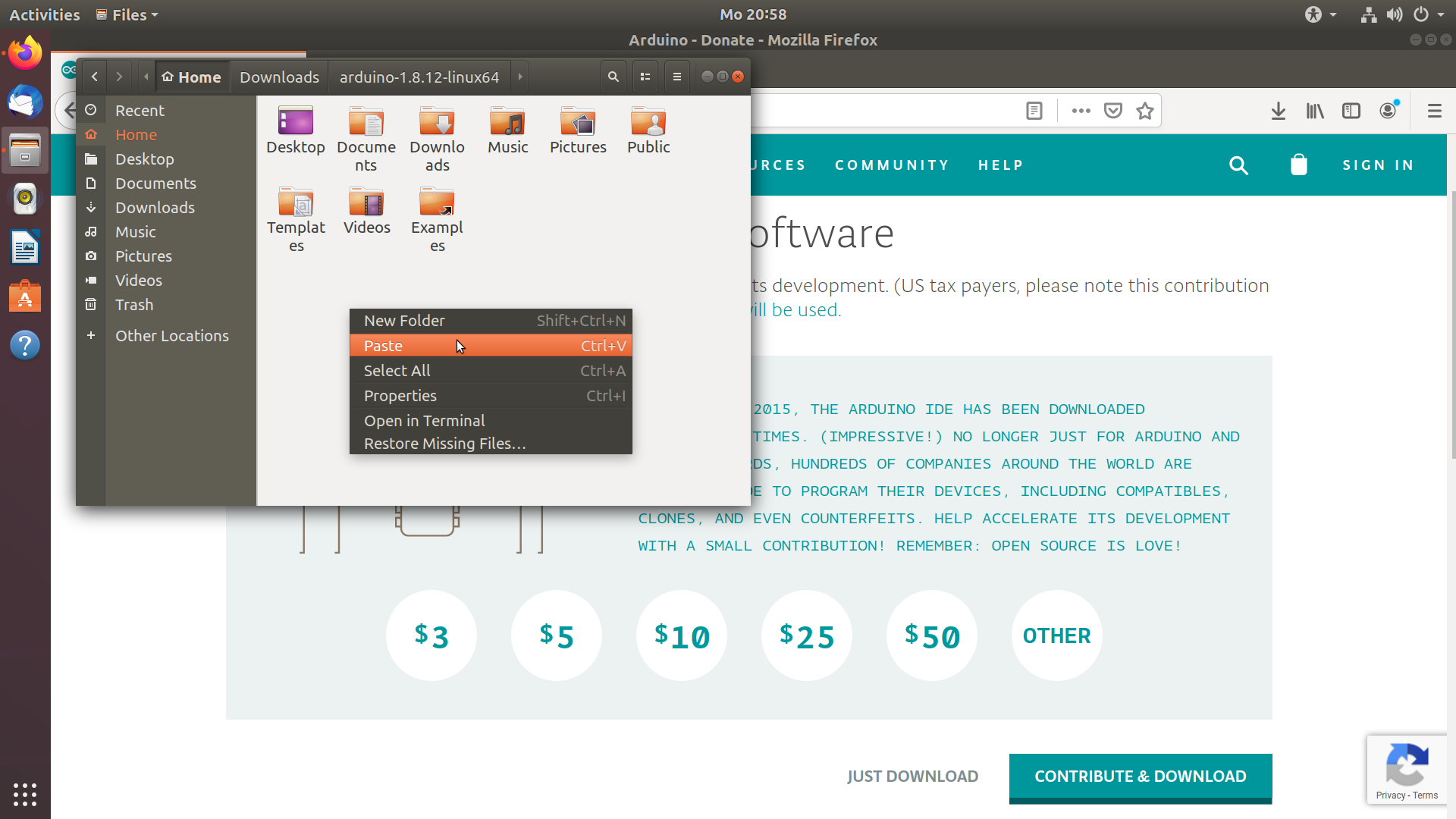This screenshot has height=819, width=1456.
Task: Open the Files hamburger menu
Action: (x=677, y=77)
